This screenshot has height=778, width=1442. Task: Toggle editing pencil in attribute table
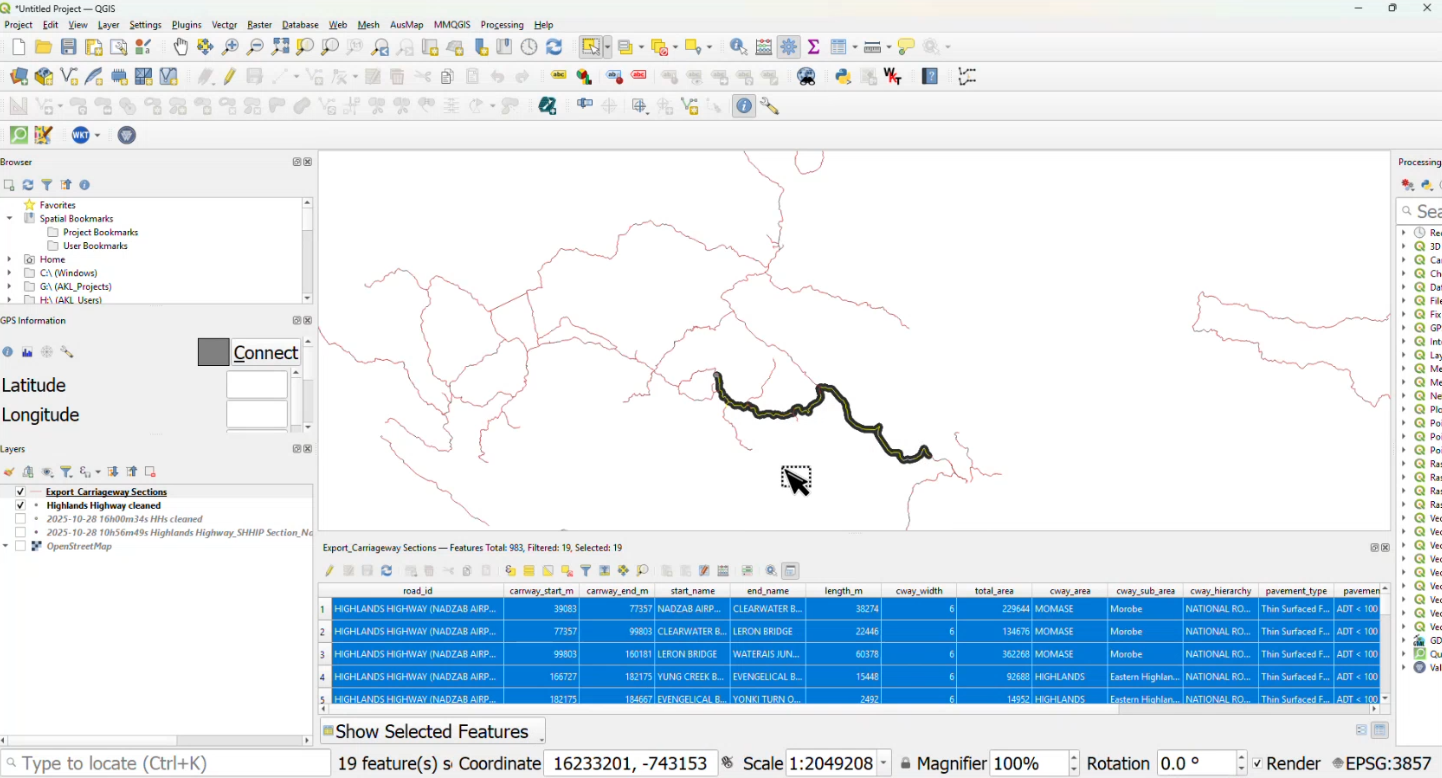click(x=329, y=571)
